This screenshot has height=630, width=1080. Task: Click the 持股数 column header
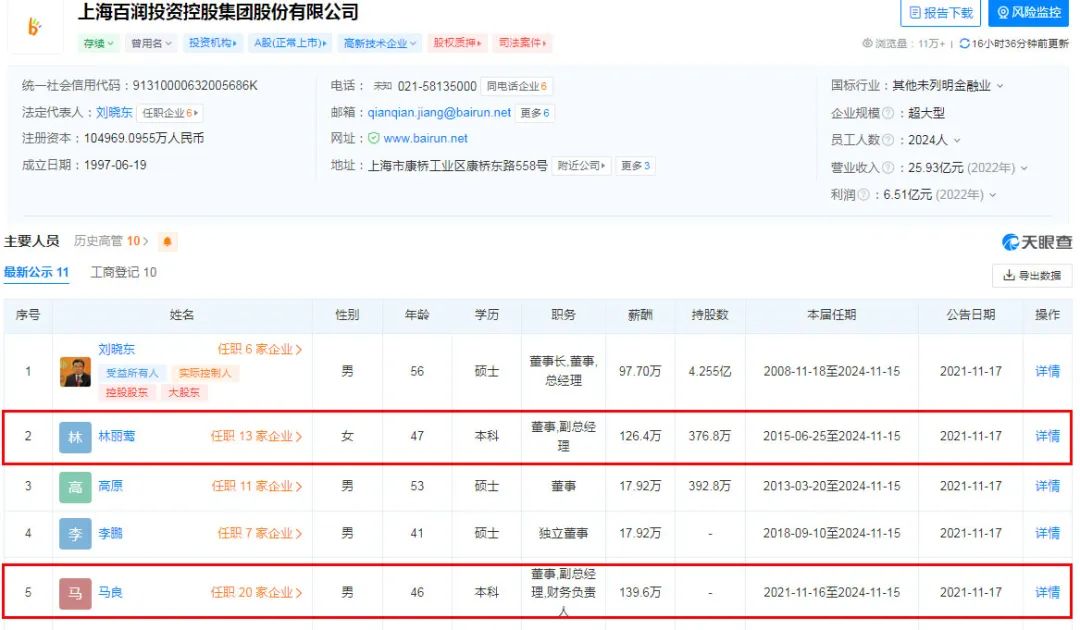pos(710,315)
